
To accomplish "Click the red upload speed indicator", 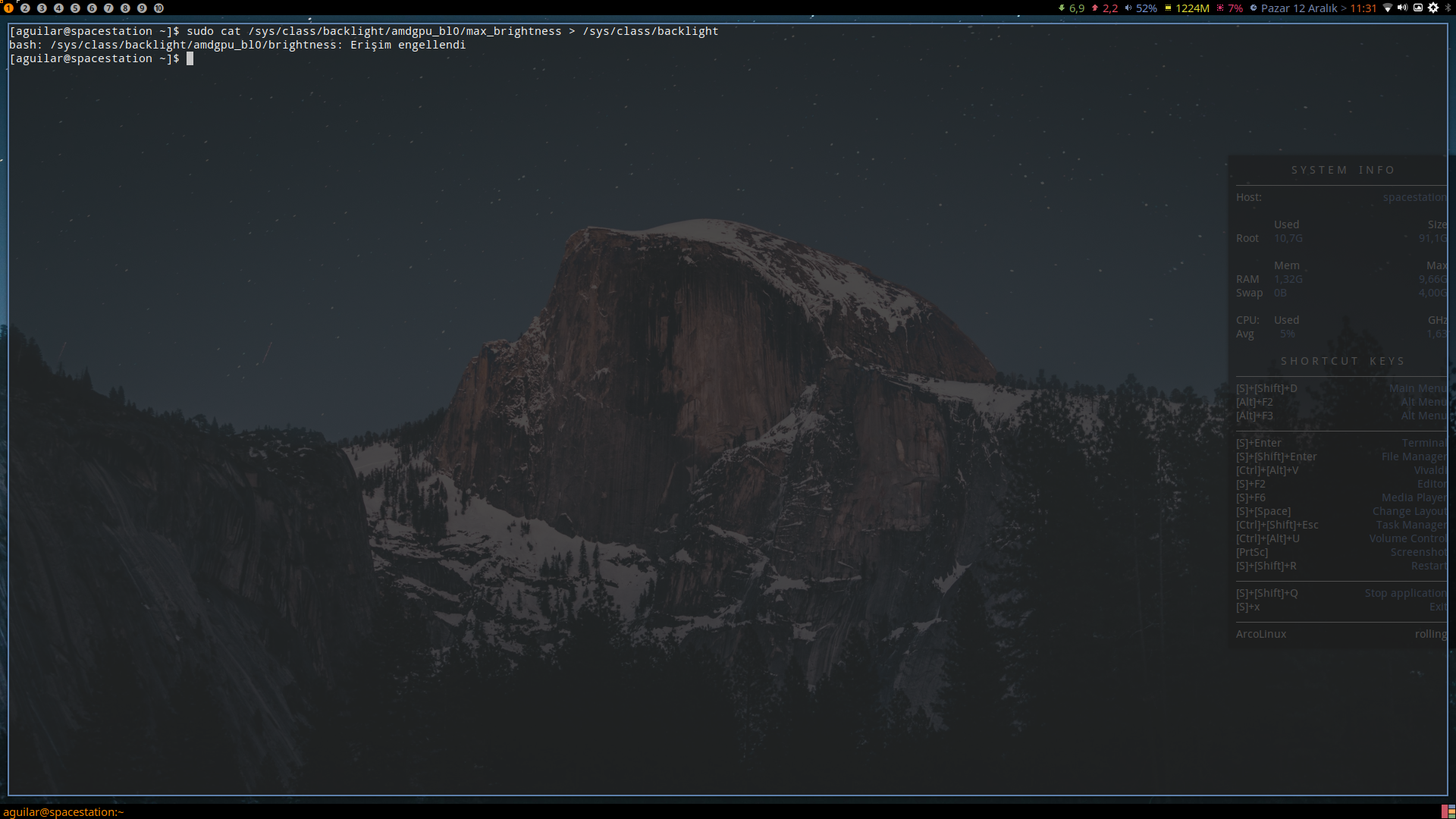I will [x=1109, y=8].
